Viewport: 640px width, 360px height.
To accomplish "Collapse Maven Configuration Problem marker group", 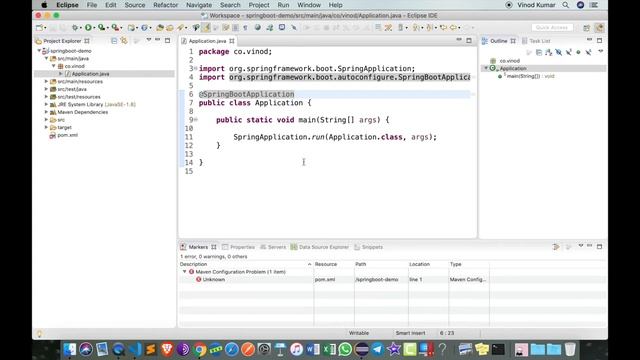I will [184, 272].
